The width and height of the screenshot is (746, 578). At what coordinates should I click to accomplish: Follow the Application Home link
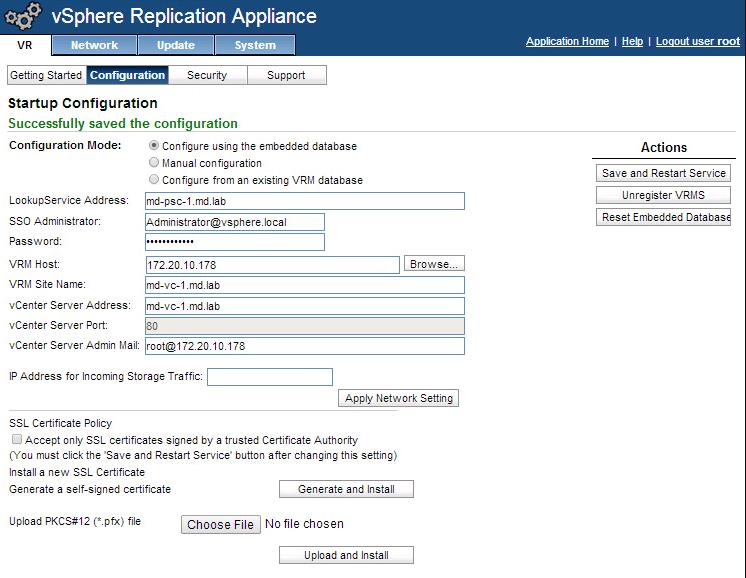(x=567, y=41)
